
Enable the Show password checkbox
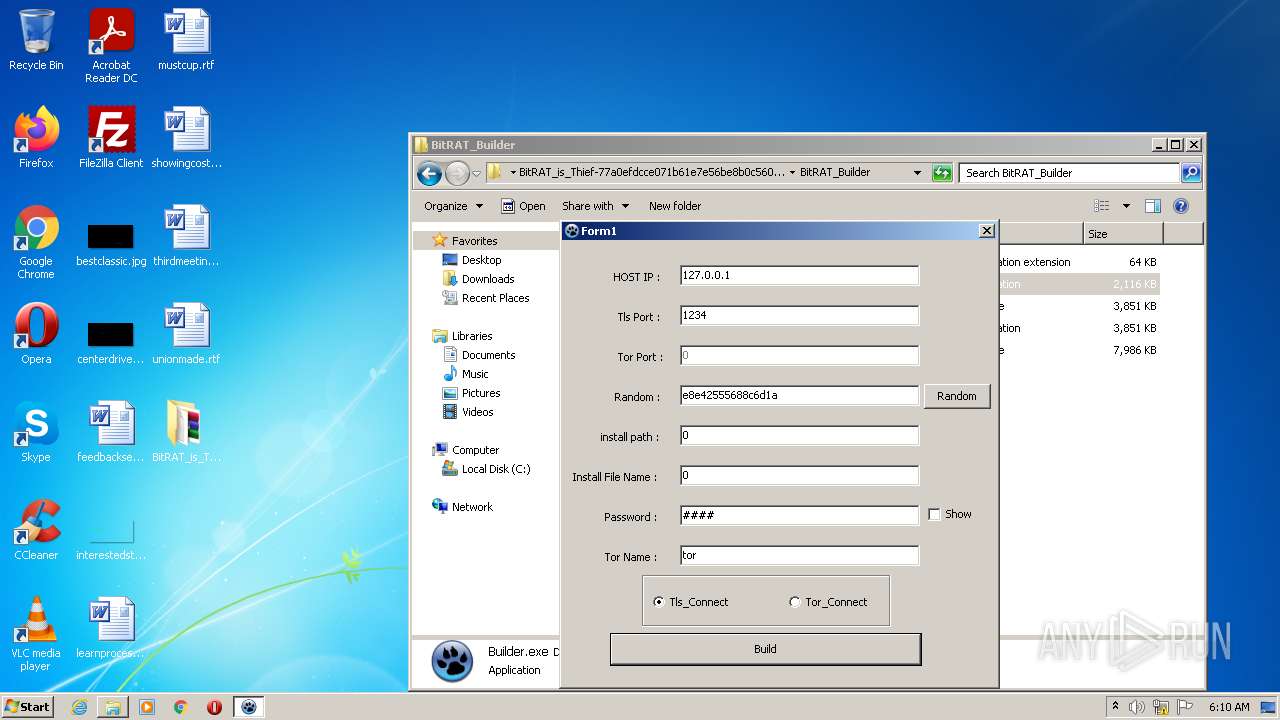[934, 514]
